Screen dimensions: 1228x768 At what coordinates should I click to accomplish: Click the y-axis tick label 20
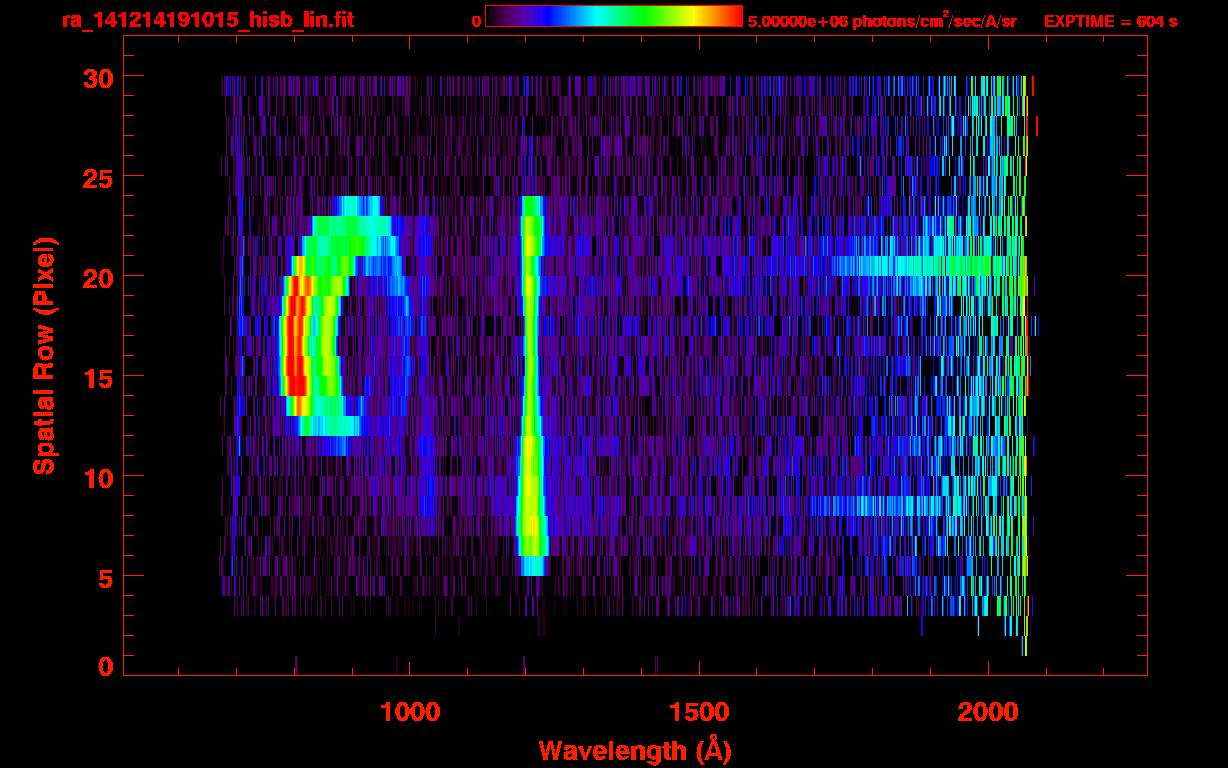[97, 277]
